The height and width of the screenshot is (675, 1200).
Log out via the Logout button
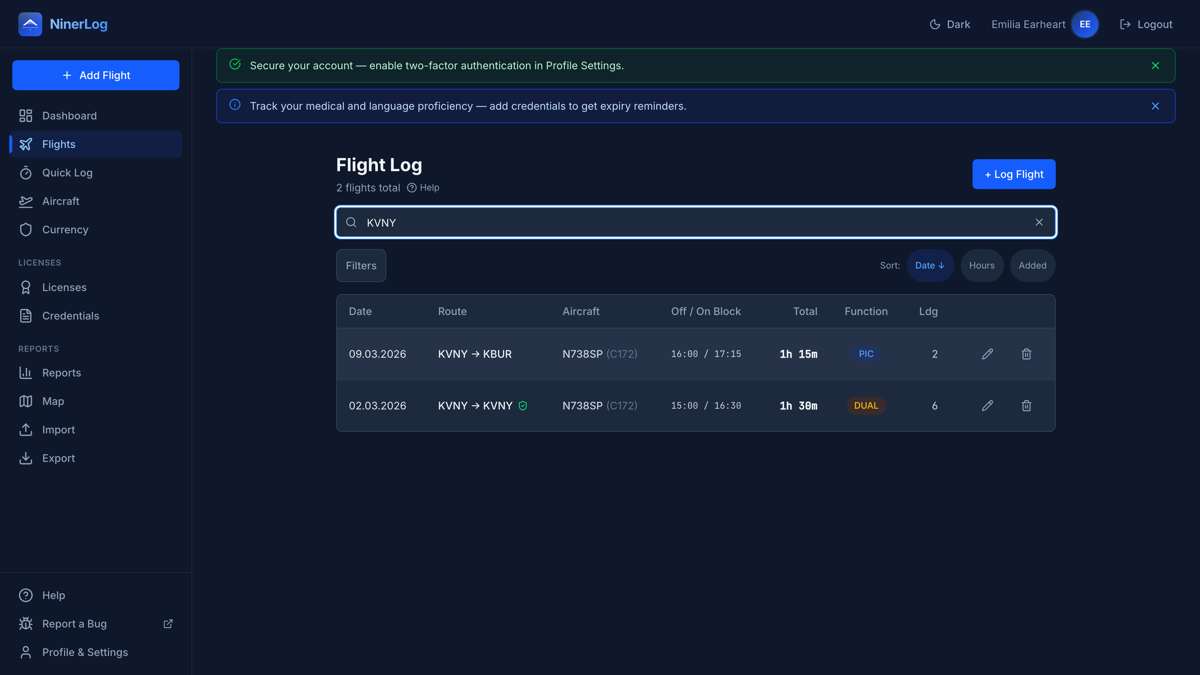pos(1146,24)
